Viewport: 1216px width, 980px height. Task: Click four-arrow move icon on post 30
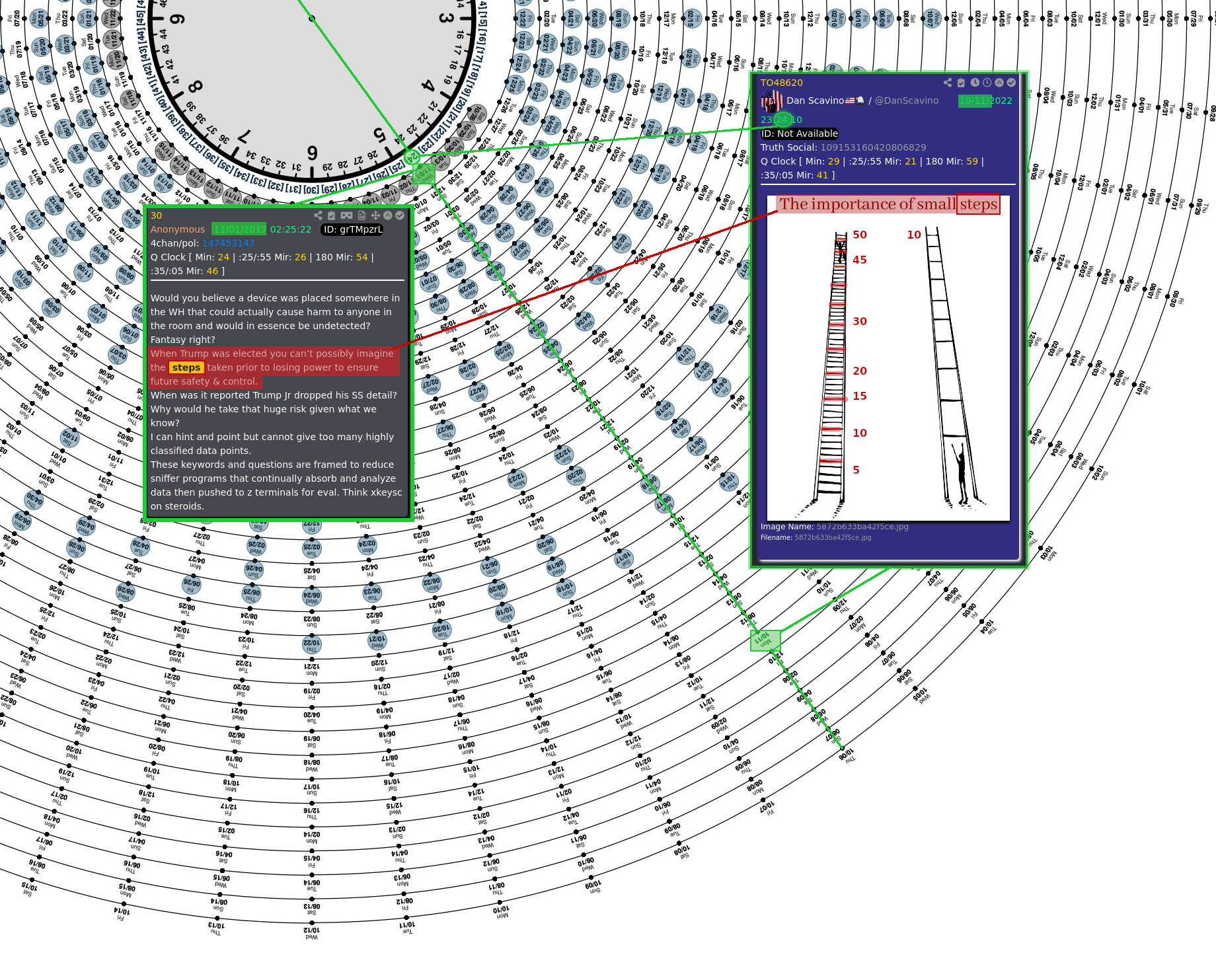pyautogui.click(x=375, y=215)
